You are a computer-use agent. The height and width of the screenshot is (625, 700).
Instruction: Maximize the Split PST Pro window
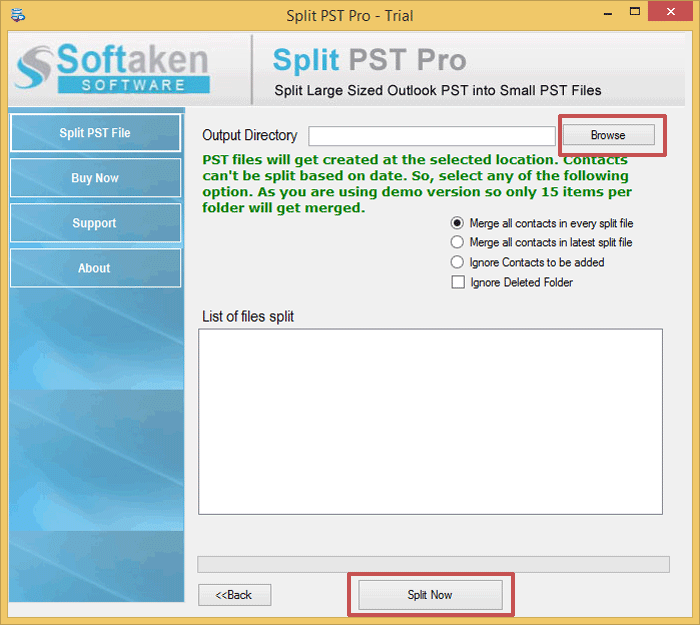tap(634, 12)
